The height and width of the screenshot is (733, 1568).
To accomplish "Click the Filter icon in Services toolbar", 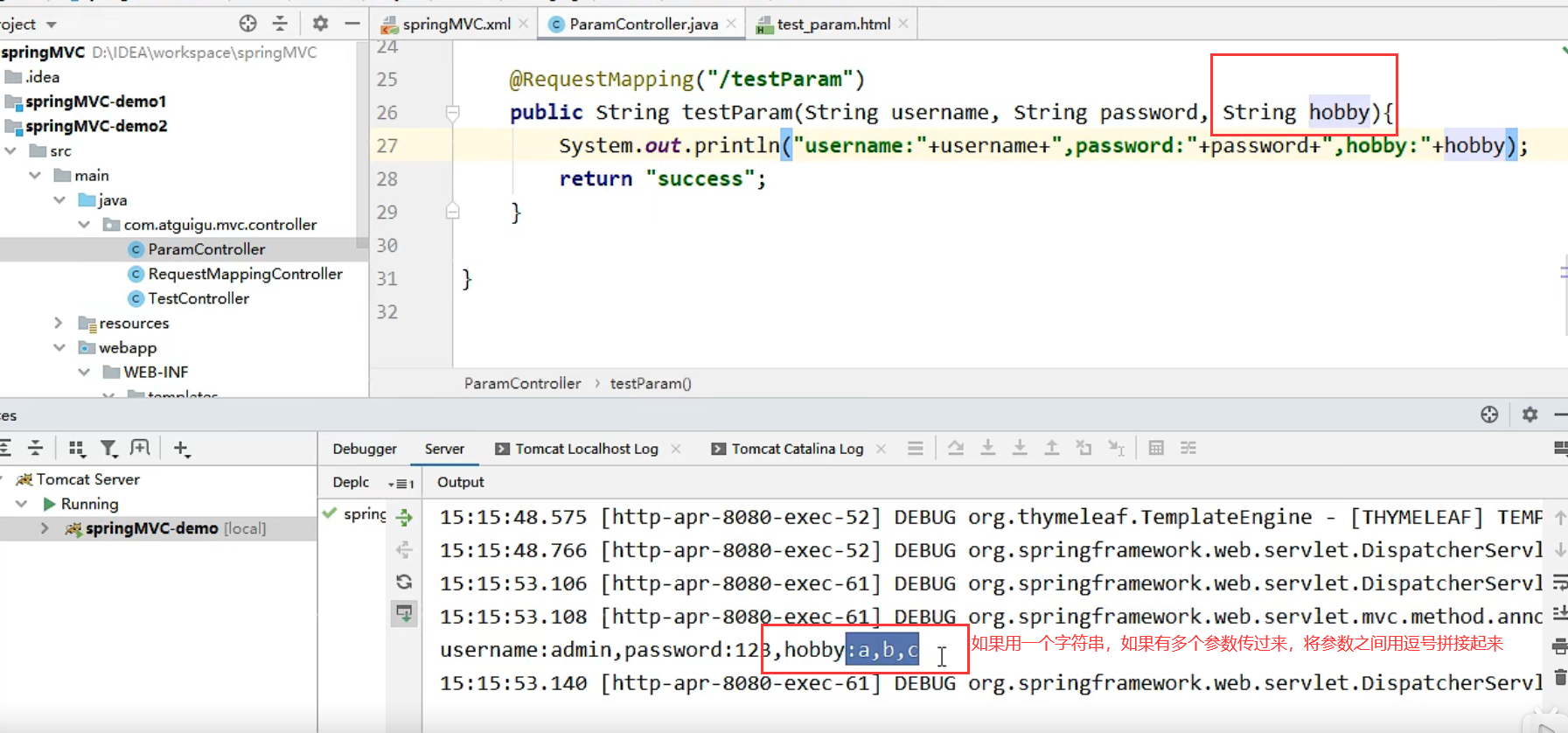I will [108, 449].
